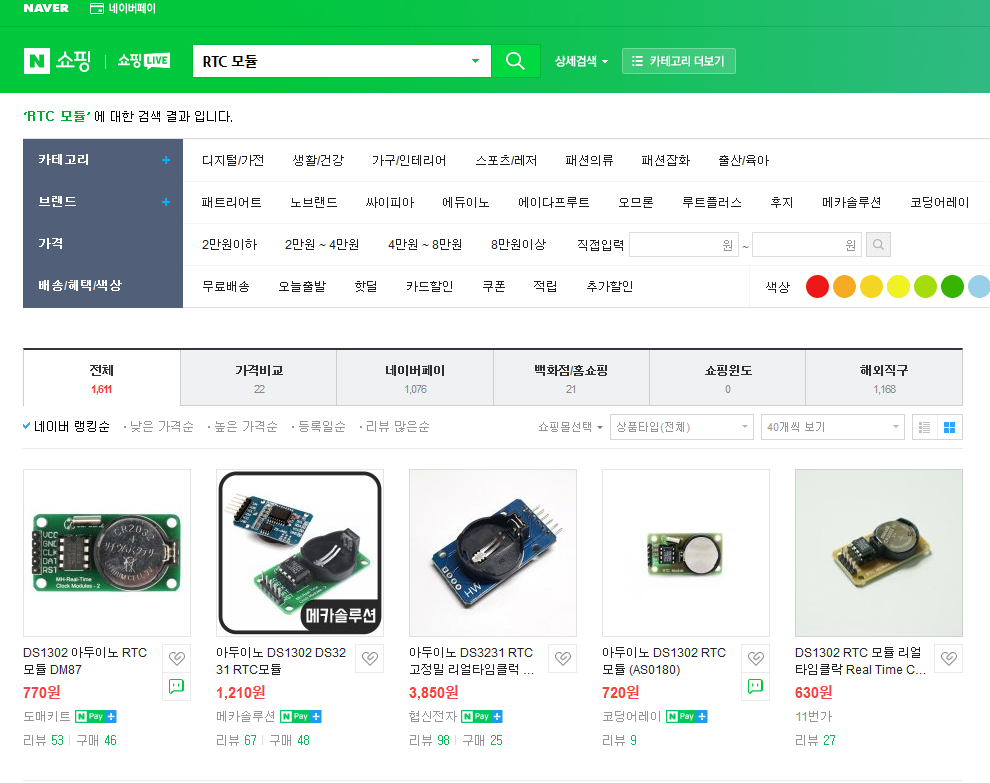990x783 pixels.
Task: Select the 해외직구 tab
Action: tap(884, 378)
